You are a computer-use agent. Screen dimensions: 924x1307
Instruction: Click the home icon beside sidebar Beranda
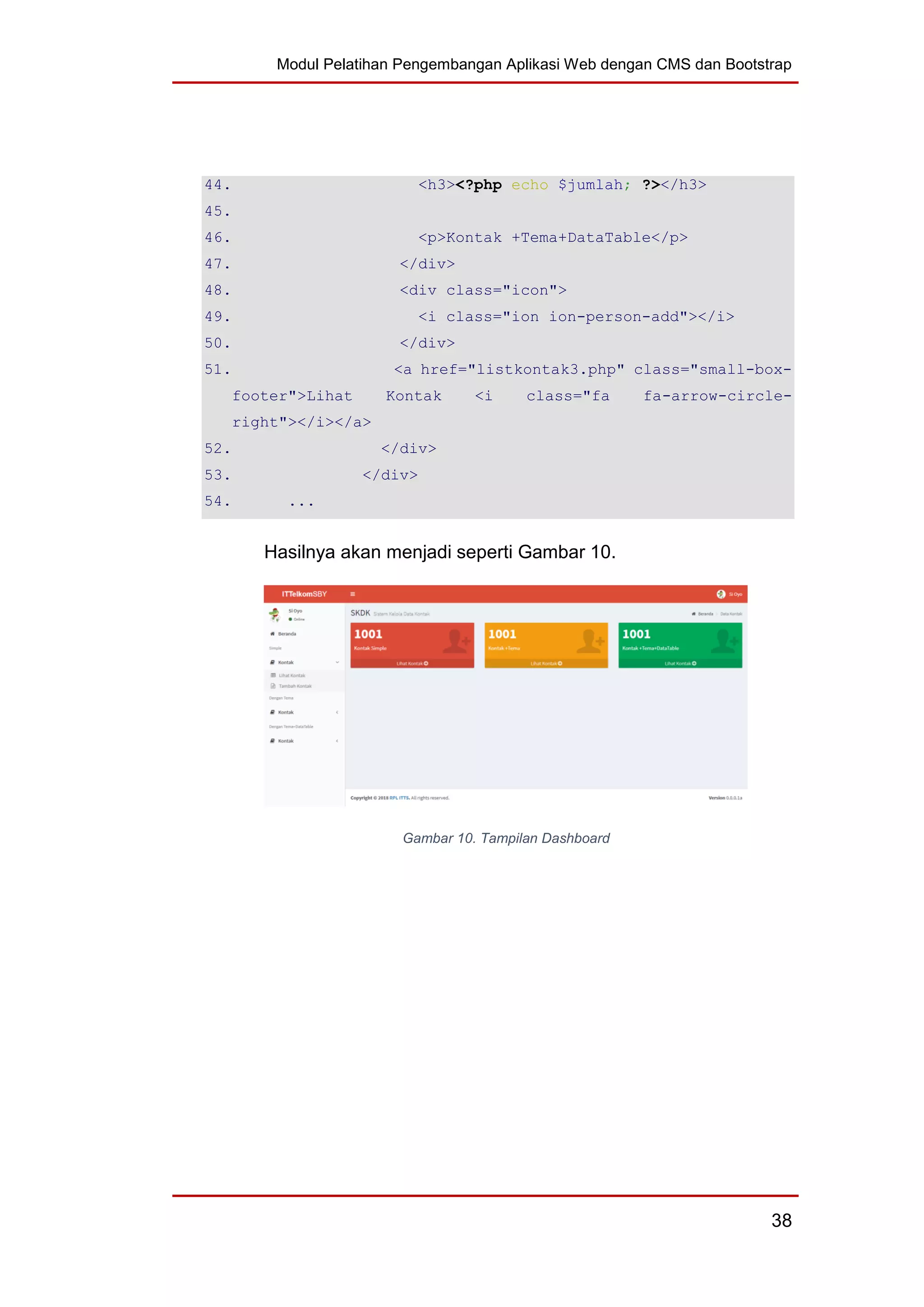coord(273,634)
